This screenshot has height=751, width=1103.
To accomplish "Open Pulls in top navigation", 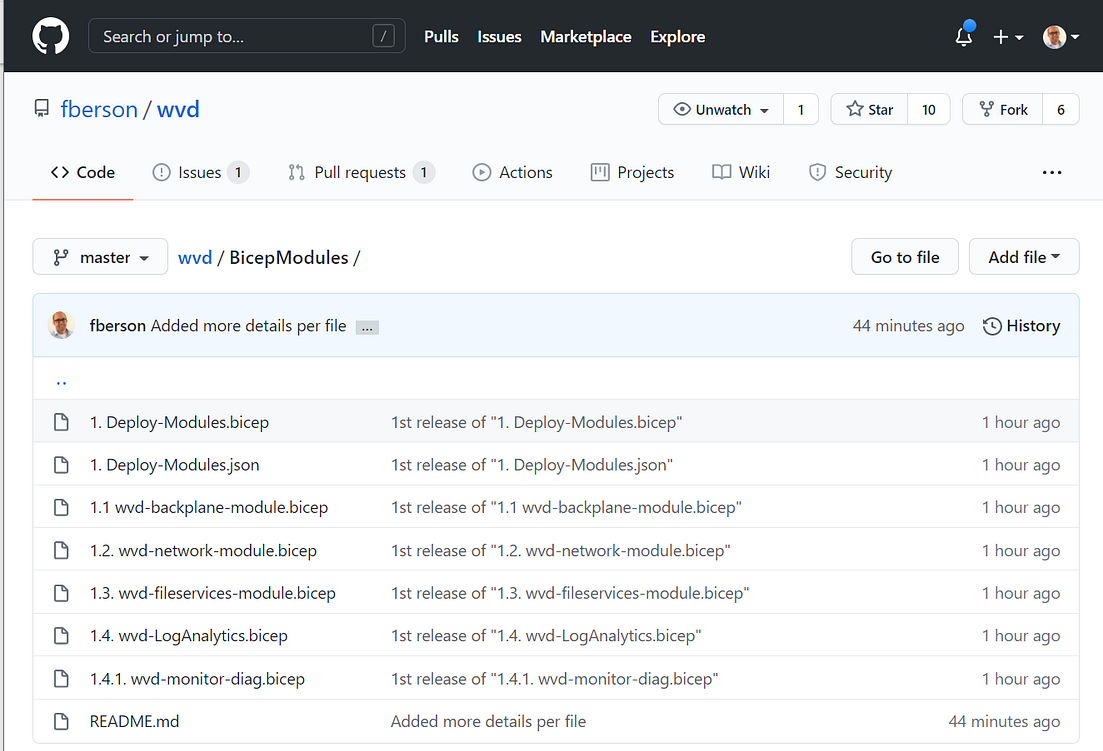I will click(441, 37).
